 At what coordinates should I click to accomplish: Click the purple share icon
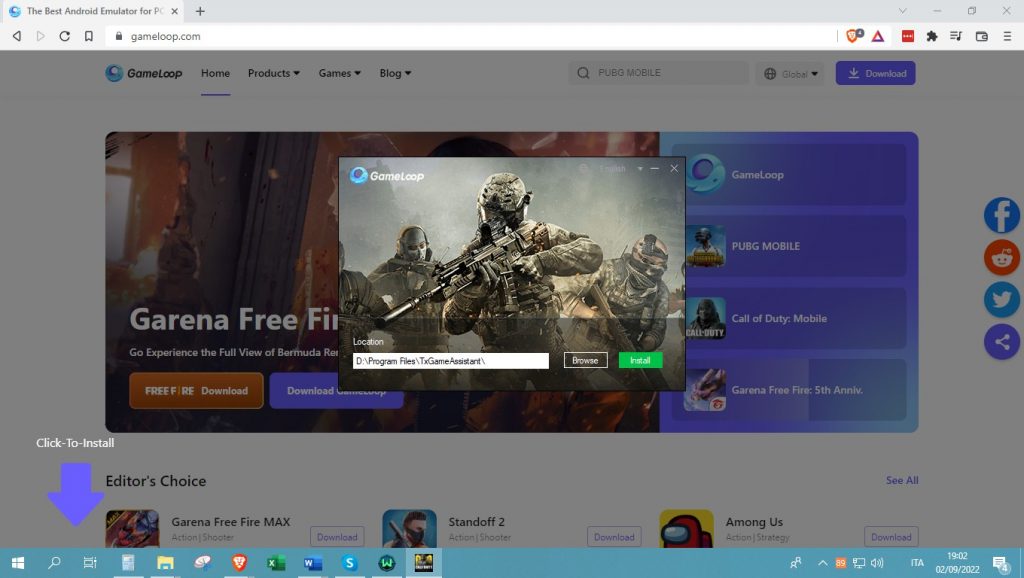click(x=1001, y=342)
